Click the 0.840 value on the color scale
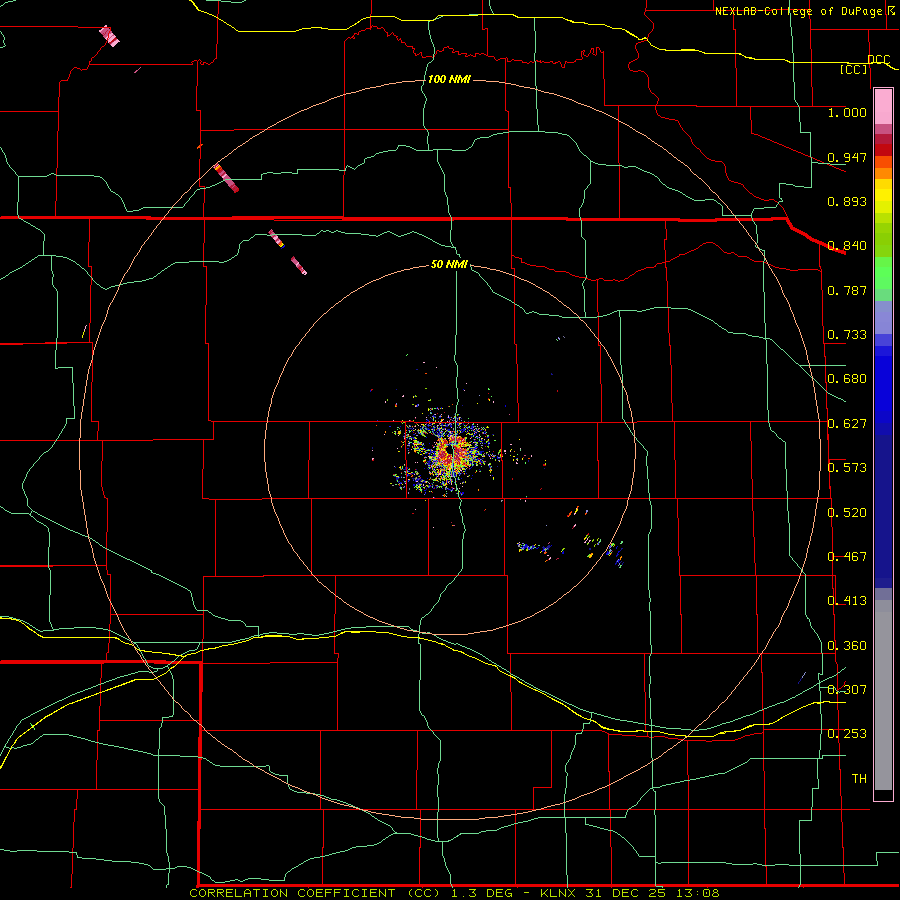Screen dimensions: 900x900 tap(847, 246)
